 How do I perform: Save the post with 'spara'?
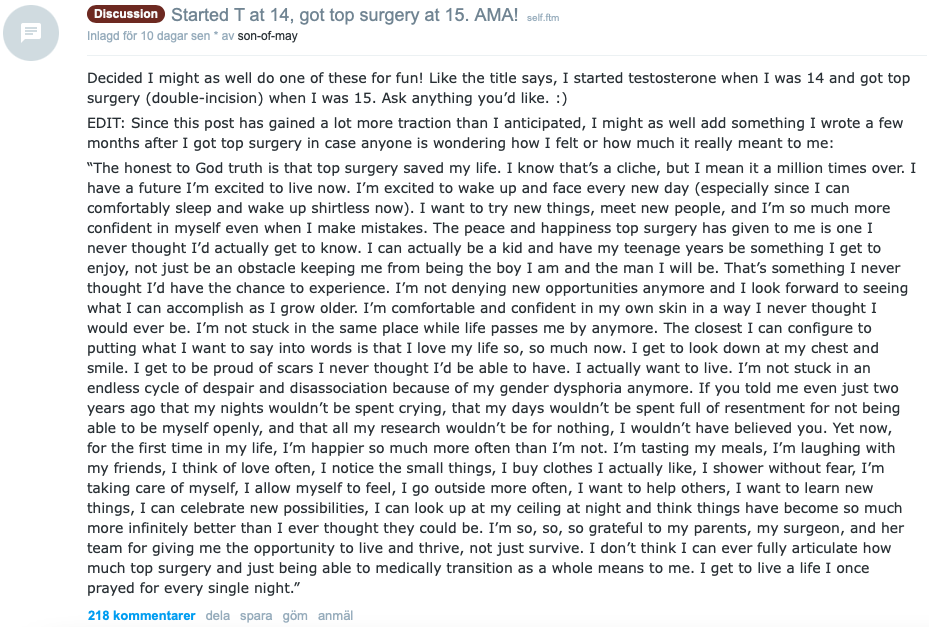tap(256, 615)
